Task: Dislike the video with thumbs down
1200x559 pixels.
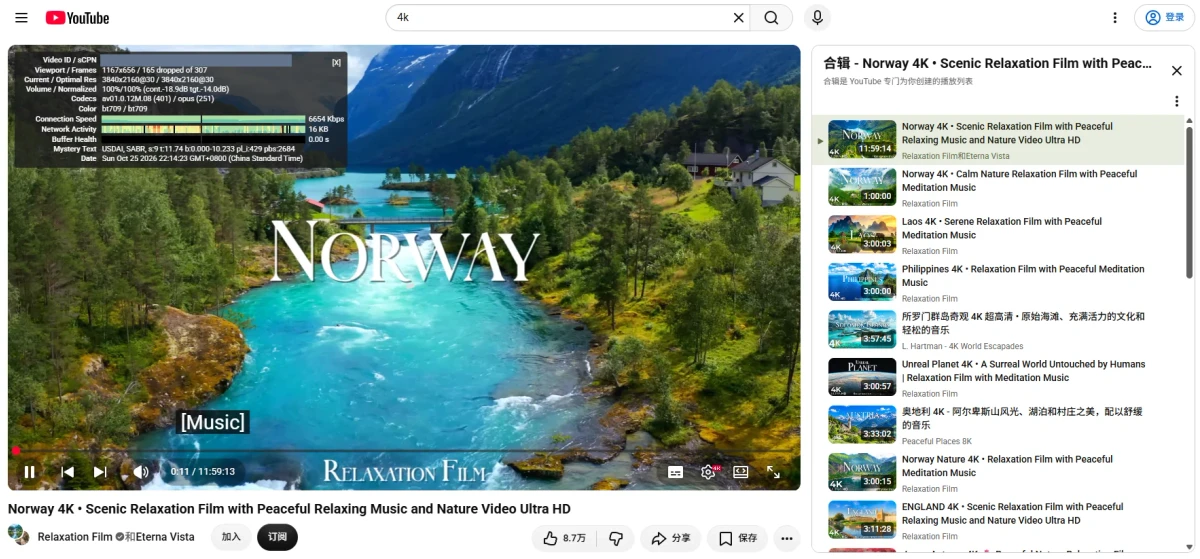Action: tap(616, 538)
